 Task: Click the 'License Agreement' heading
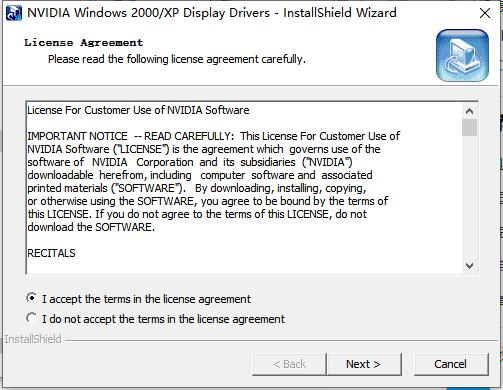(84, 43)
